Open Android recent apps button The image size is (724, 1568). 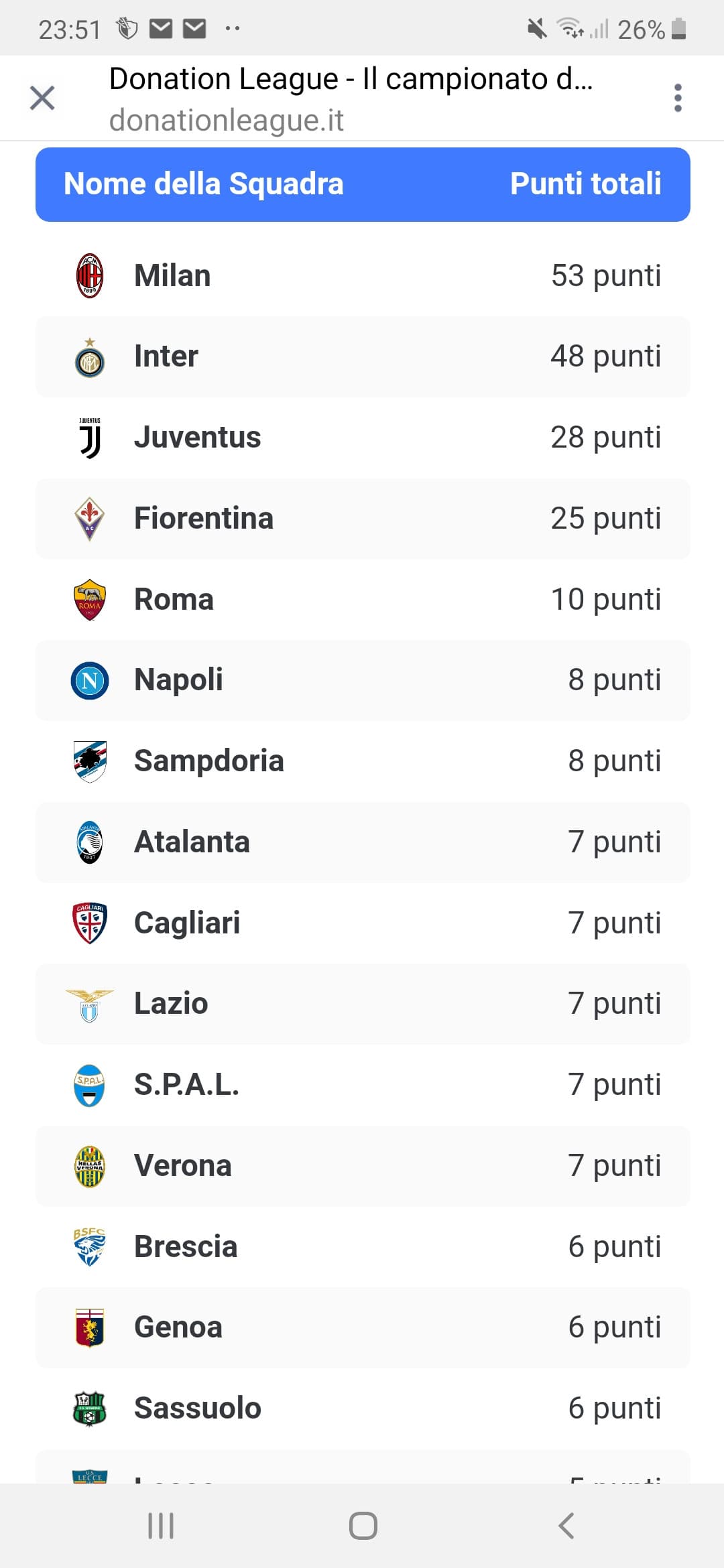[x=161, y=1526]
